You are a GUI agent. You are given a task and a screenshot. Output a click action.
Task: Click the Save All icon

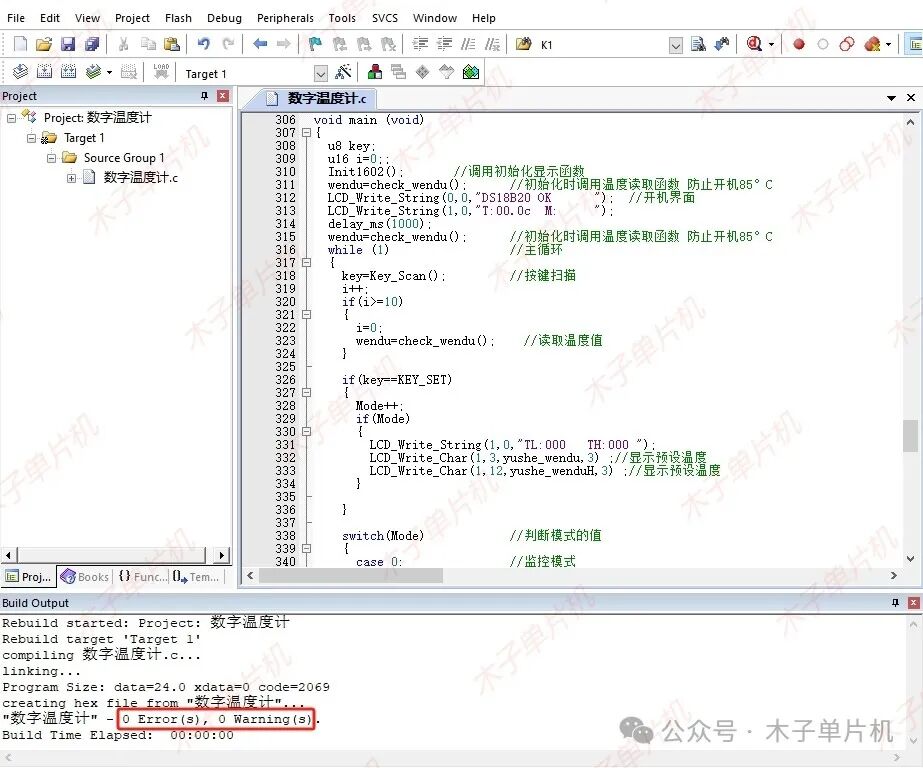tap(92, 44)
